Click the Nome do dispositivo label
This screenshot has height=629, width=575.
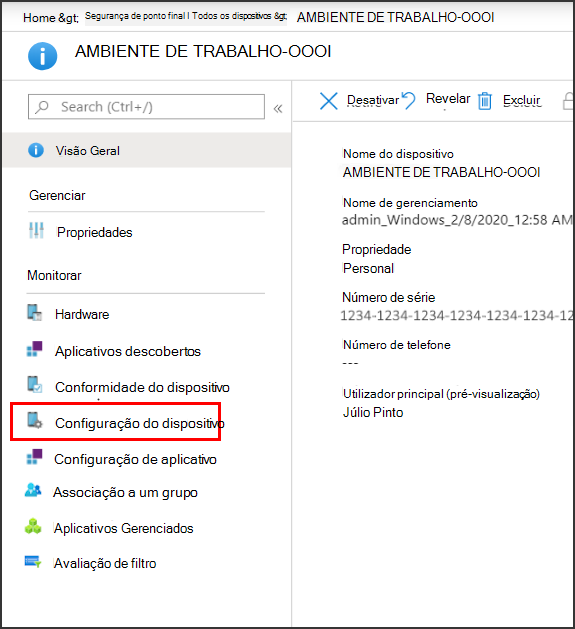click(x=398, y=154)
